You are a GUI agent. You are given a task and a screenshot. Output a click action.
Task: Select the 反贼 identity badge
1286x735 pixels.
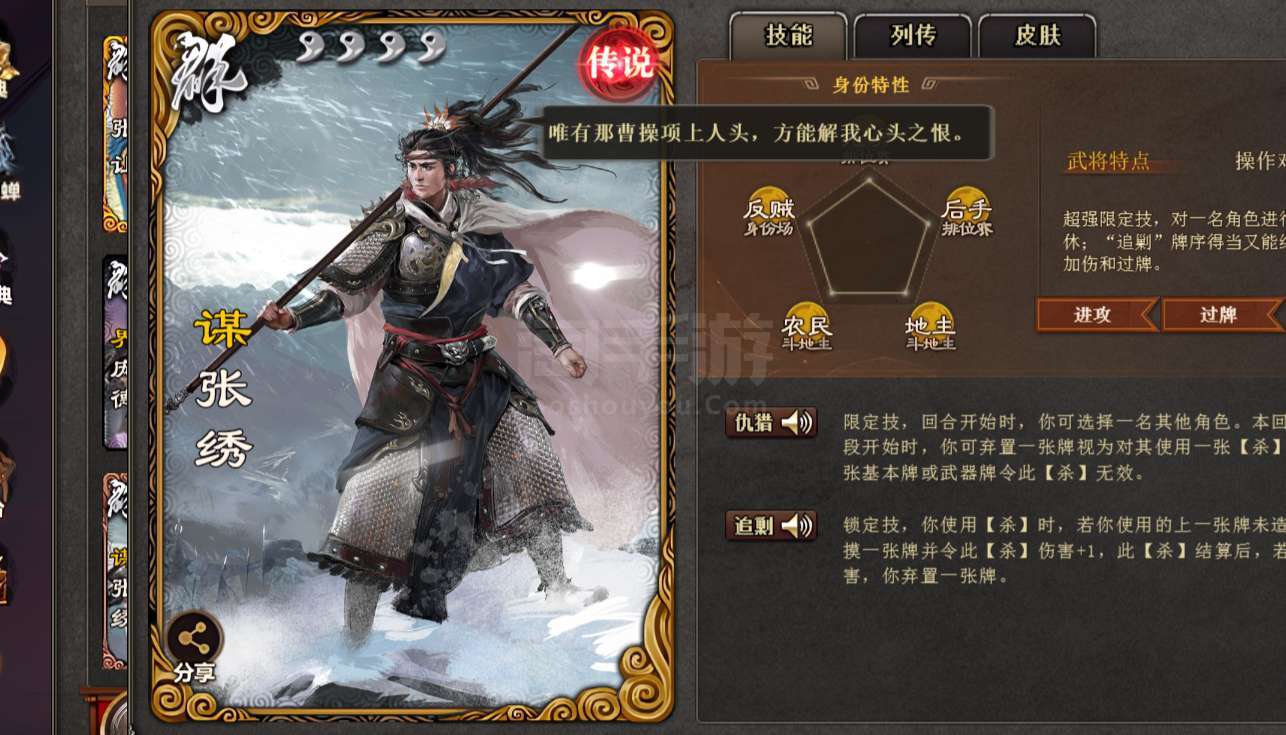[767, 212]
